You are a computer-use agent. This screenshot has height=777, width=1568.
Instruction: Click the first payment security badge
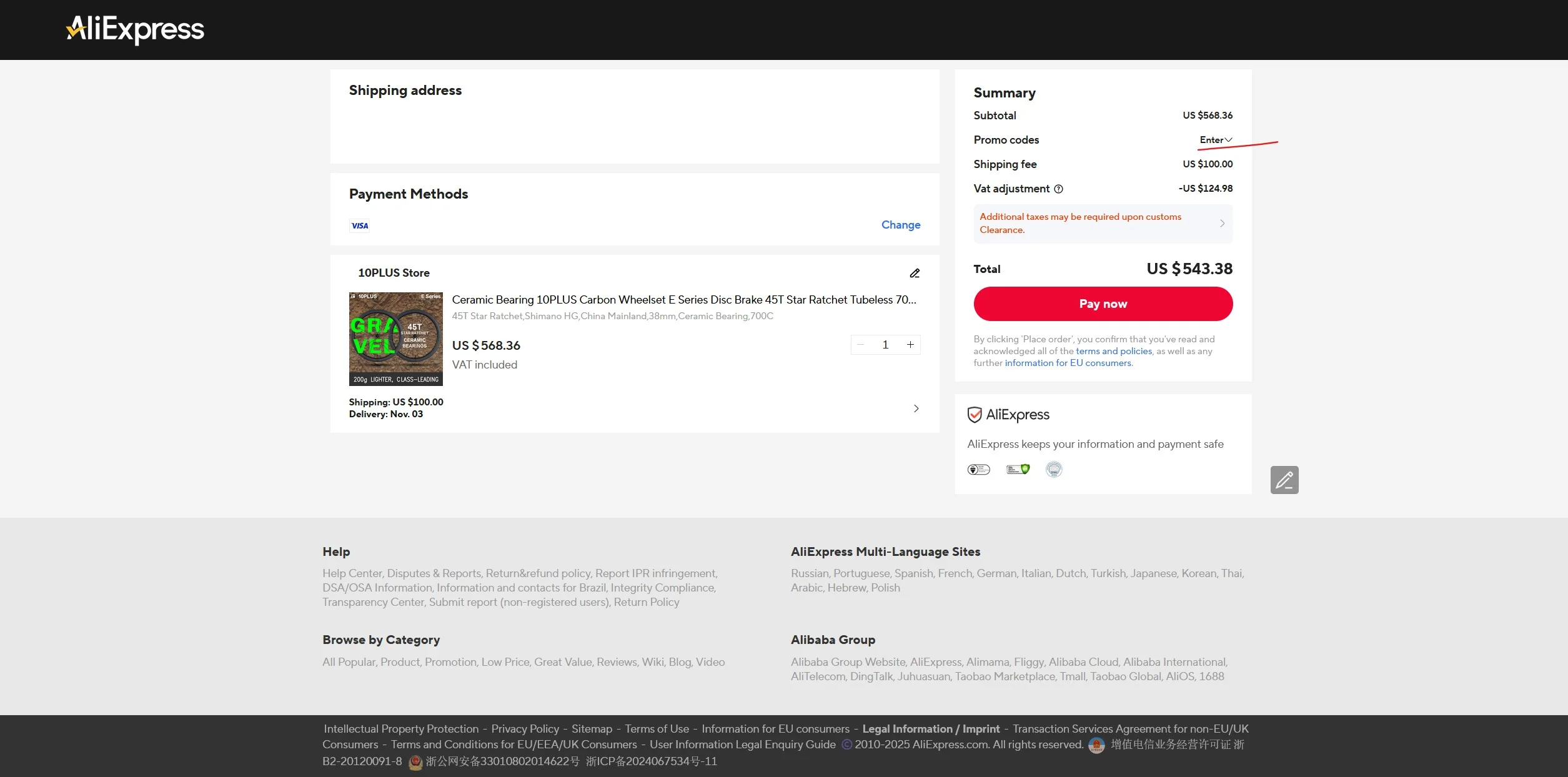pos(979,470)
